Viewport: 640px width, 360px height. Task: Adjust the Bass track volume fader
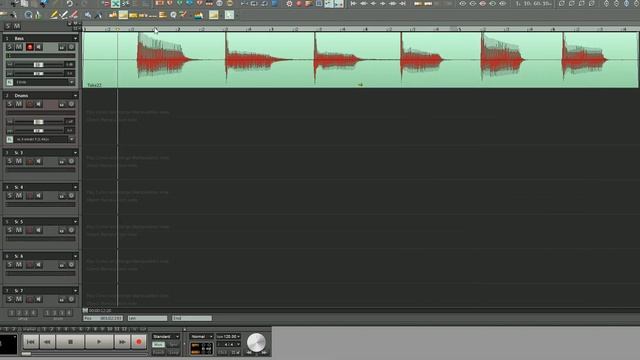coord(38,65)
